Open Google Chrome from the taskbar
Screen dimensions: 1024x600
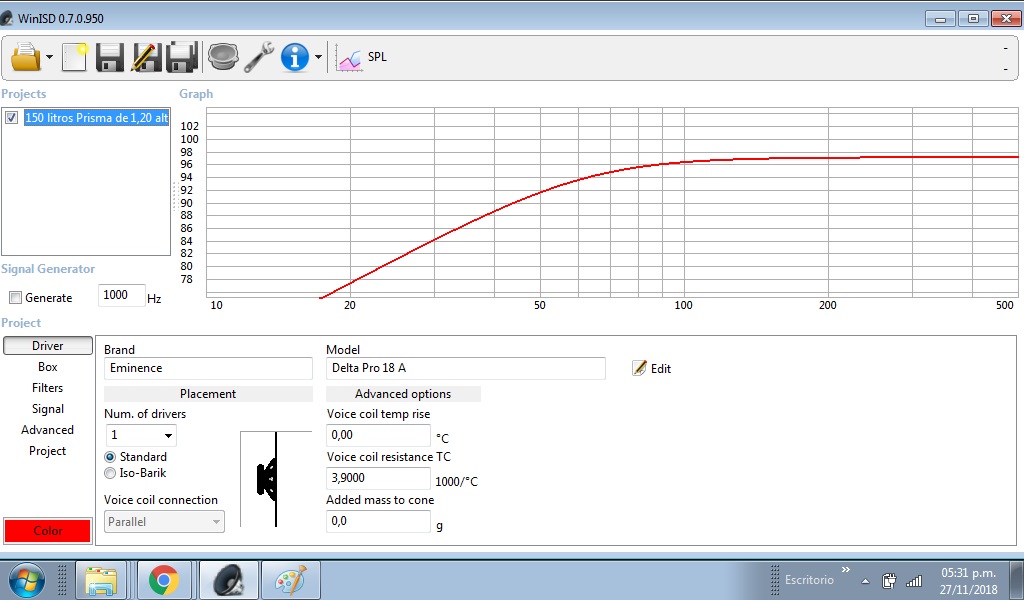click(x=164, y=580)
